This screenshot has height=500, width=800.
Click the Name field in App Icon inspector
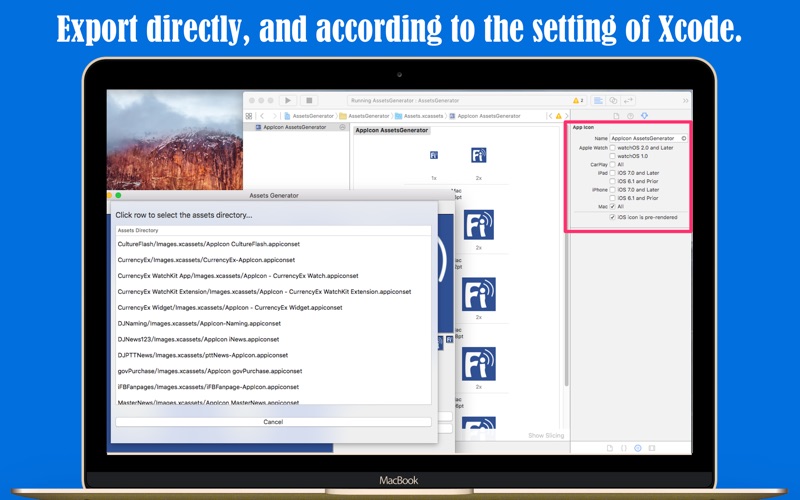click(x=648, y=138)
